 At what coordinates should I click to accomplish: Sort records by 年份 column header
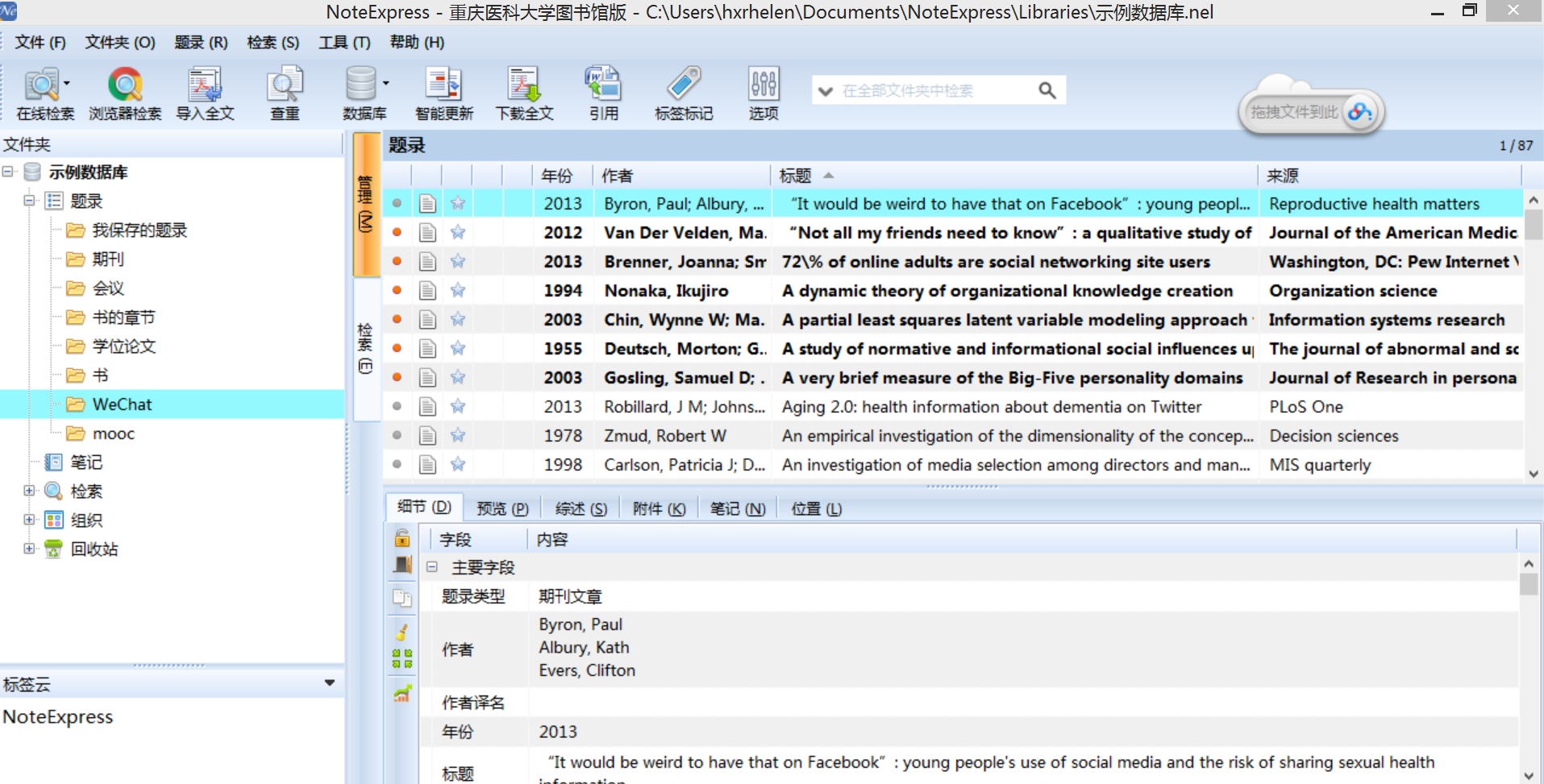562,176
